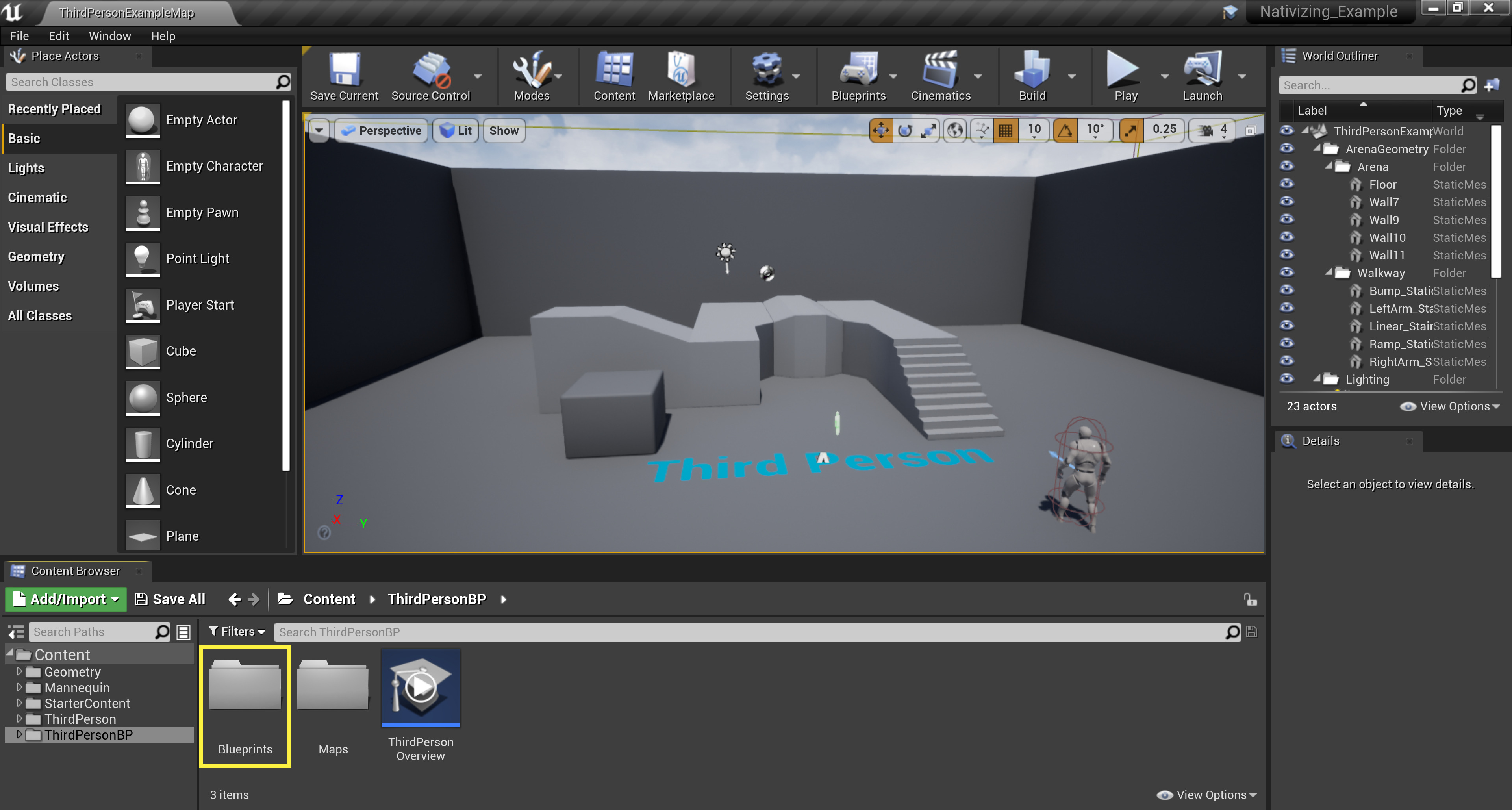The width and height of the screenshot is (1512, 810).
Task: Click the Lit view mode button
Action: (456, 130)
